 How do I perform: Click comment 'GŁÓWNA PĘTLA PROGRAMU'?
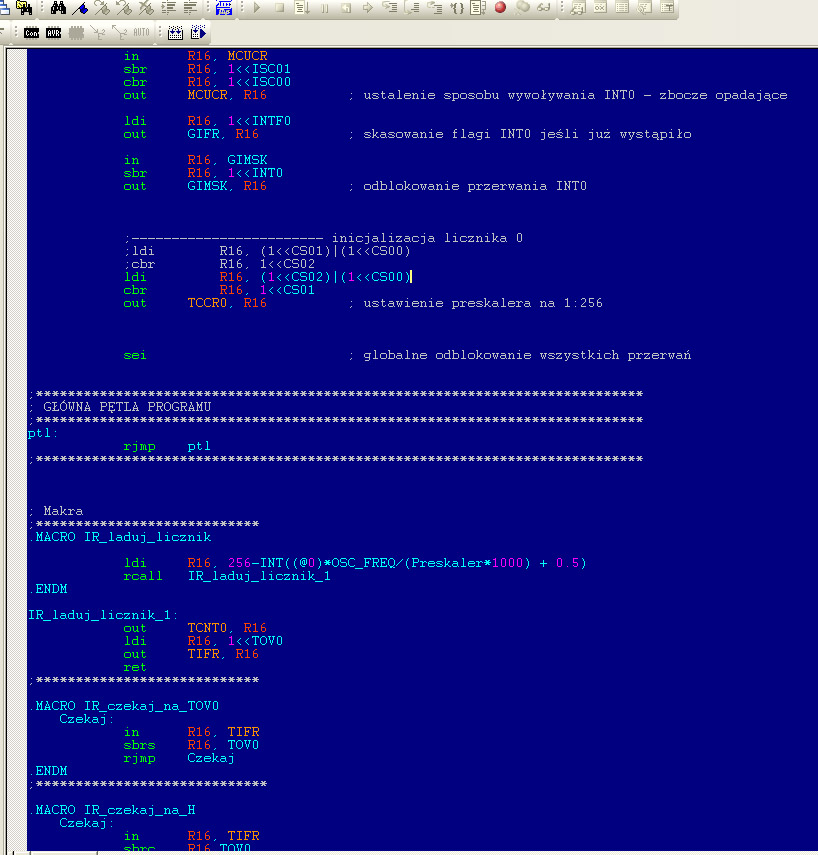pos(127,407)
